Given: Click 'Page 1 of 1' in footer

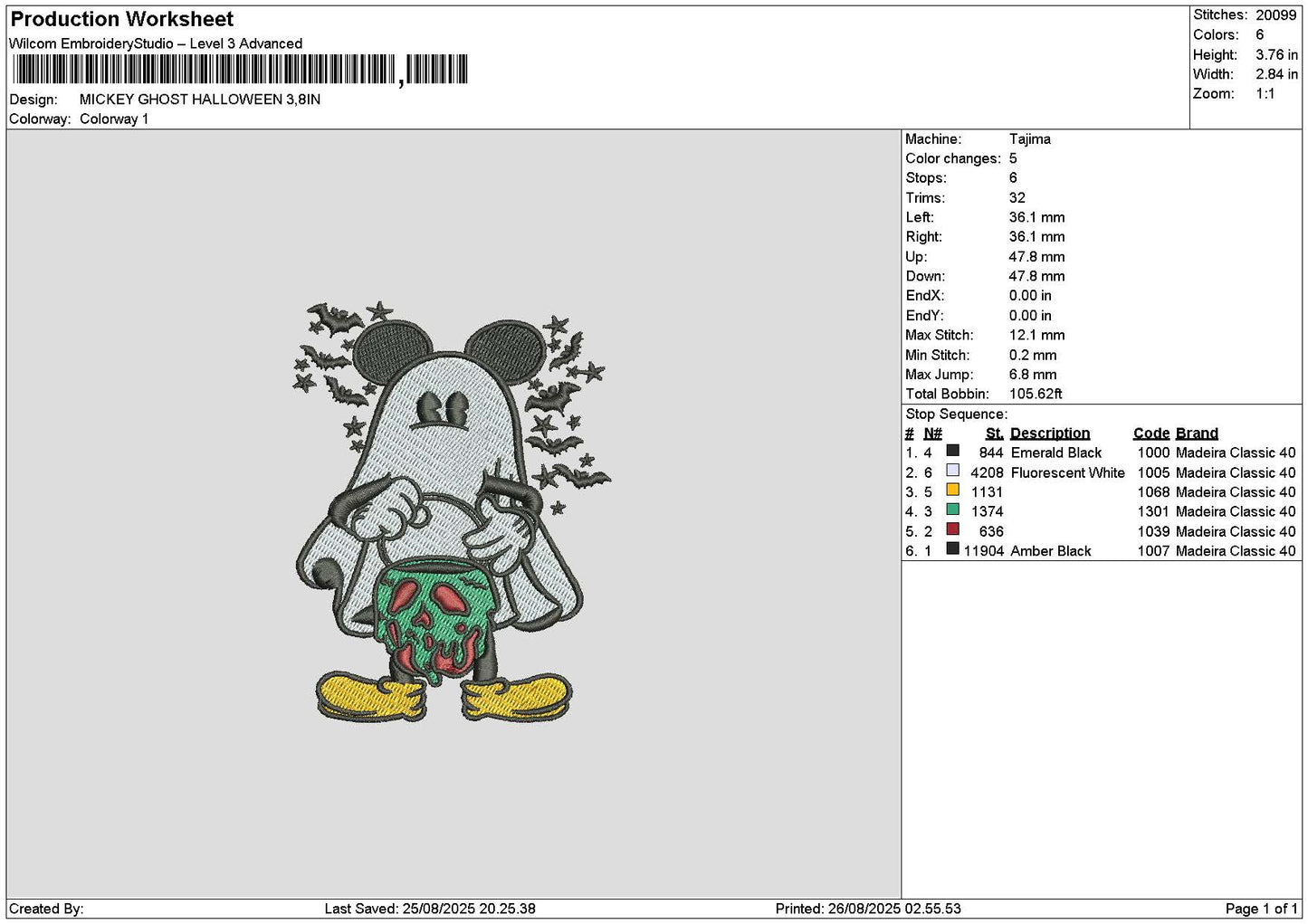Looking at the screenshot, I should point(1261,909).
